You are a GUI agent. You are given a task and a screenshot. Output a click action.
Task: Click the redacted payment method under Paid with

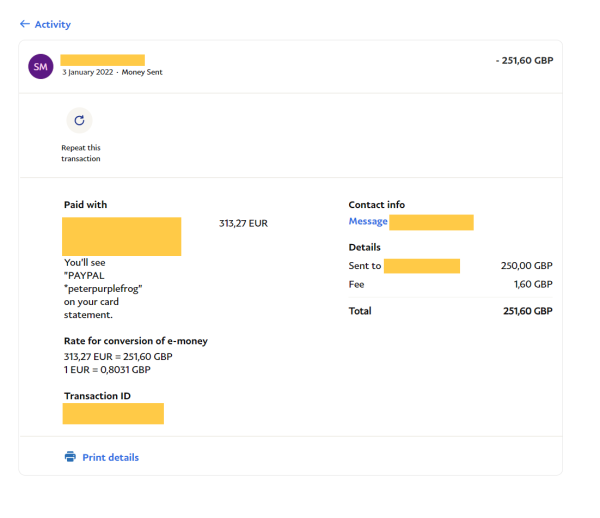(121, 236)
